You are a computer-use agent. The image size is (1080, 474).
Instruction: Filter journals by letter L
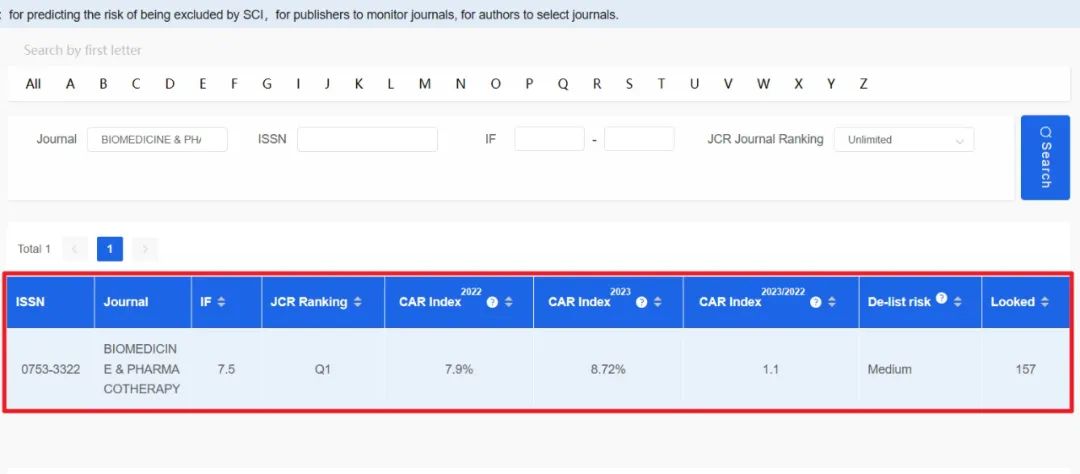(391, 84)
